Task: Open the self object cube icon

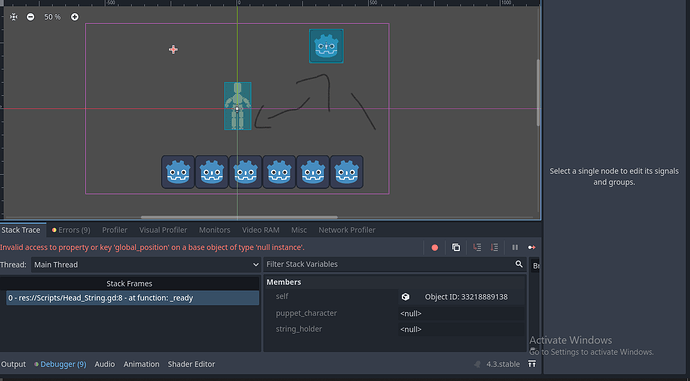Action: 405,297
